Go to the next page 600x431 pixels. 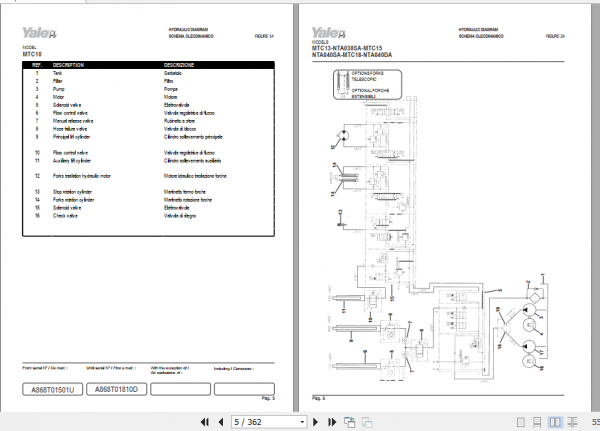point(315,422)
